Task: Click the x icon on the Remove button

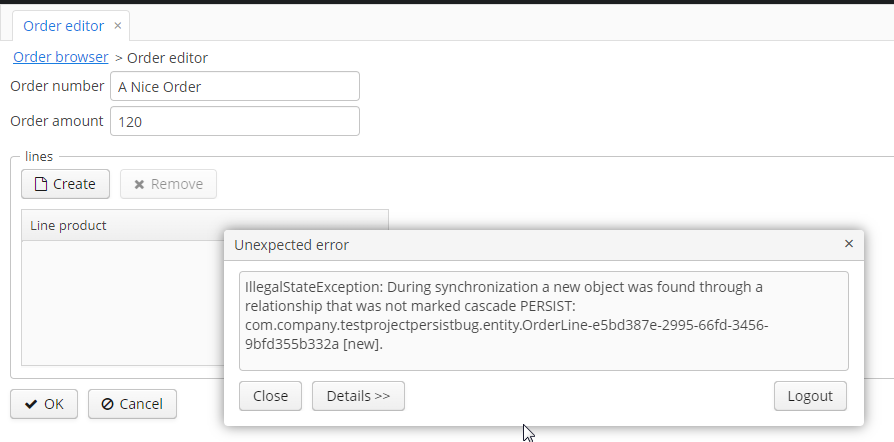Action: click(x=139, y=184)
